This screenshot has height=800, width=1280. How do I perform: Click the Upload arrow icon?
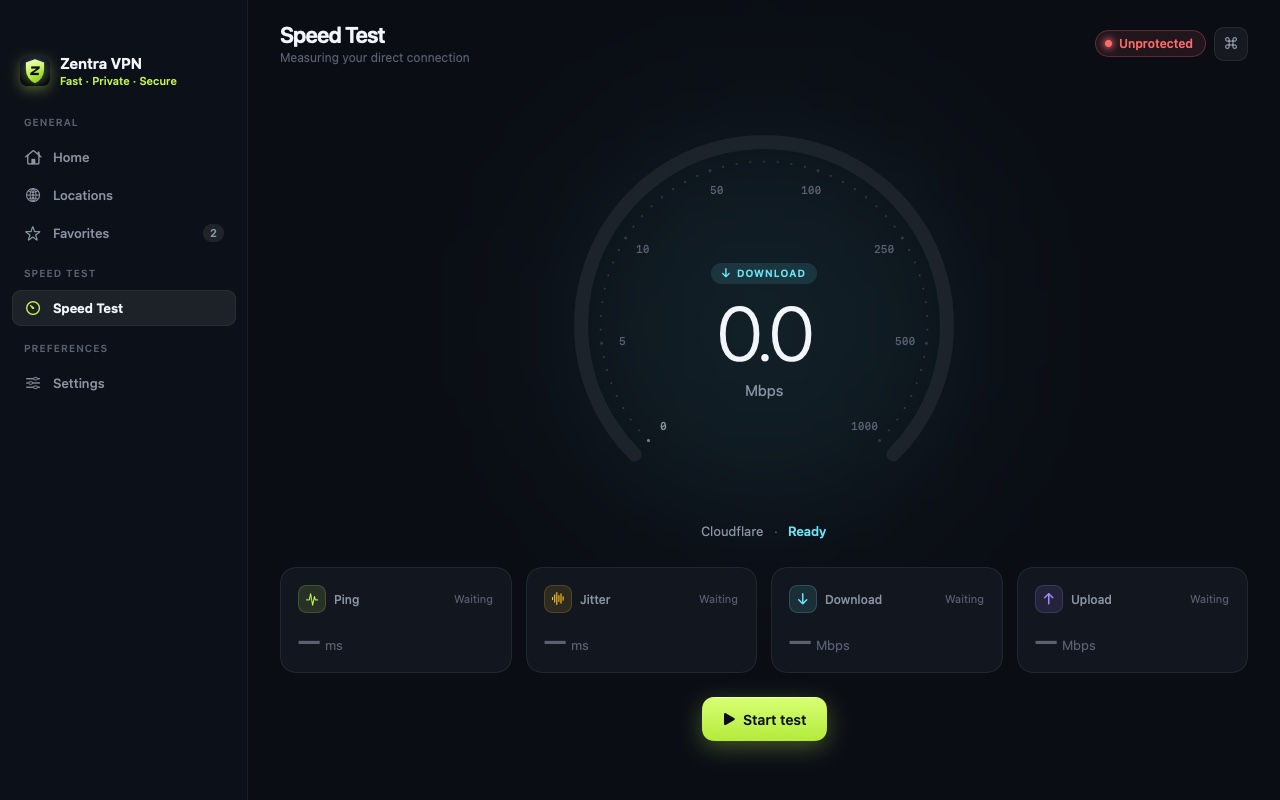1049,599
